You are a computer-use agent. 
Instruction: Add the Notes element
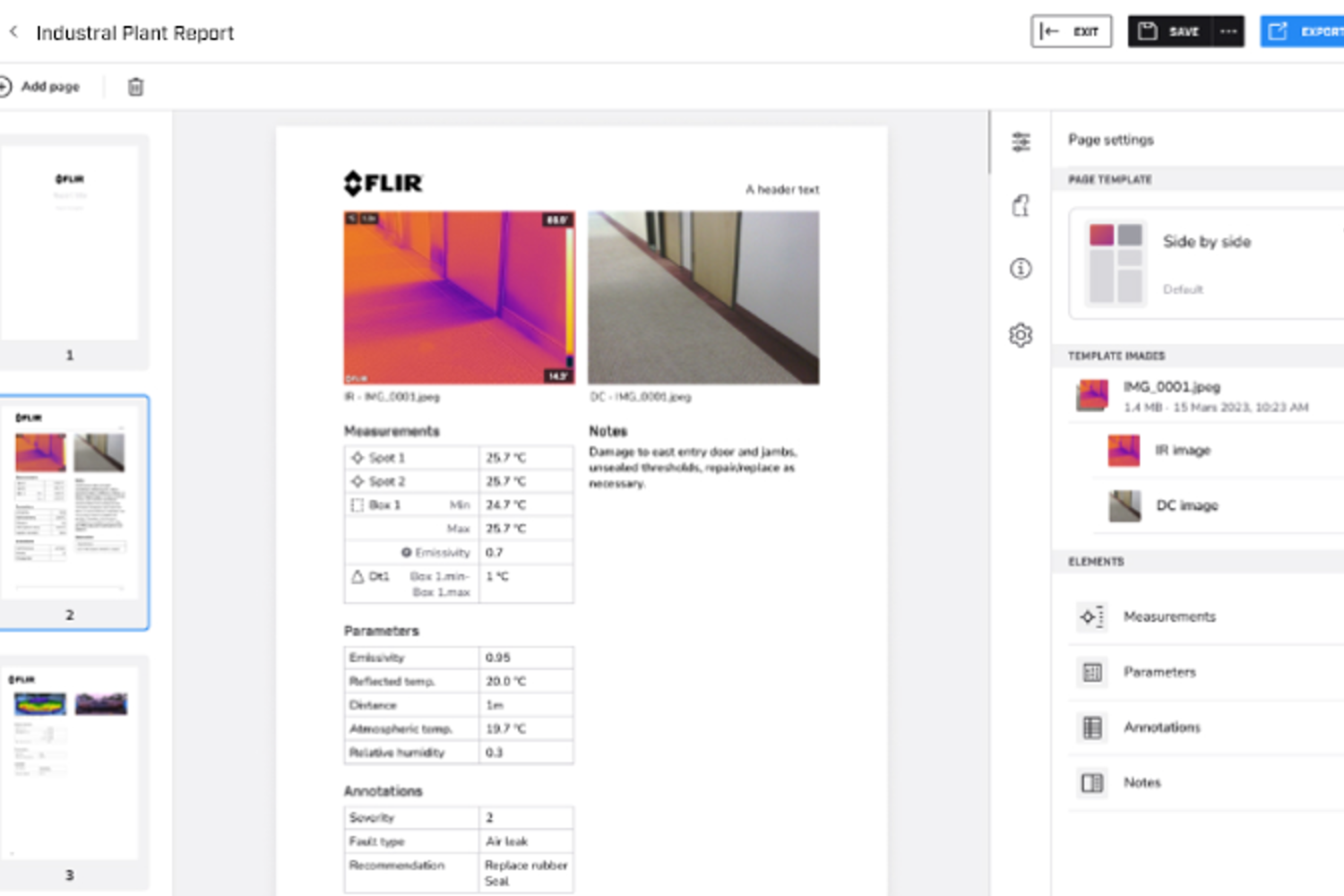(x=1142, y=783)
